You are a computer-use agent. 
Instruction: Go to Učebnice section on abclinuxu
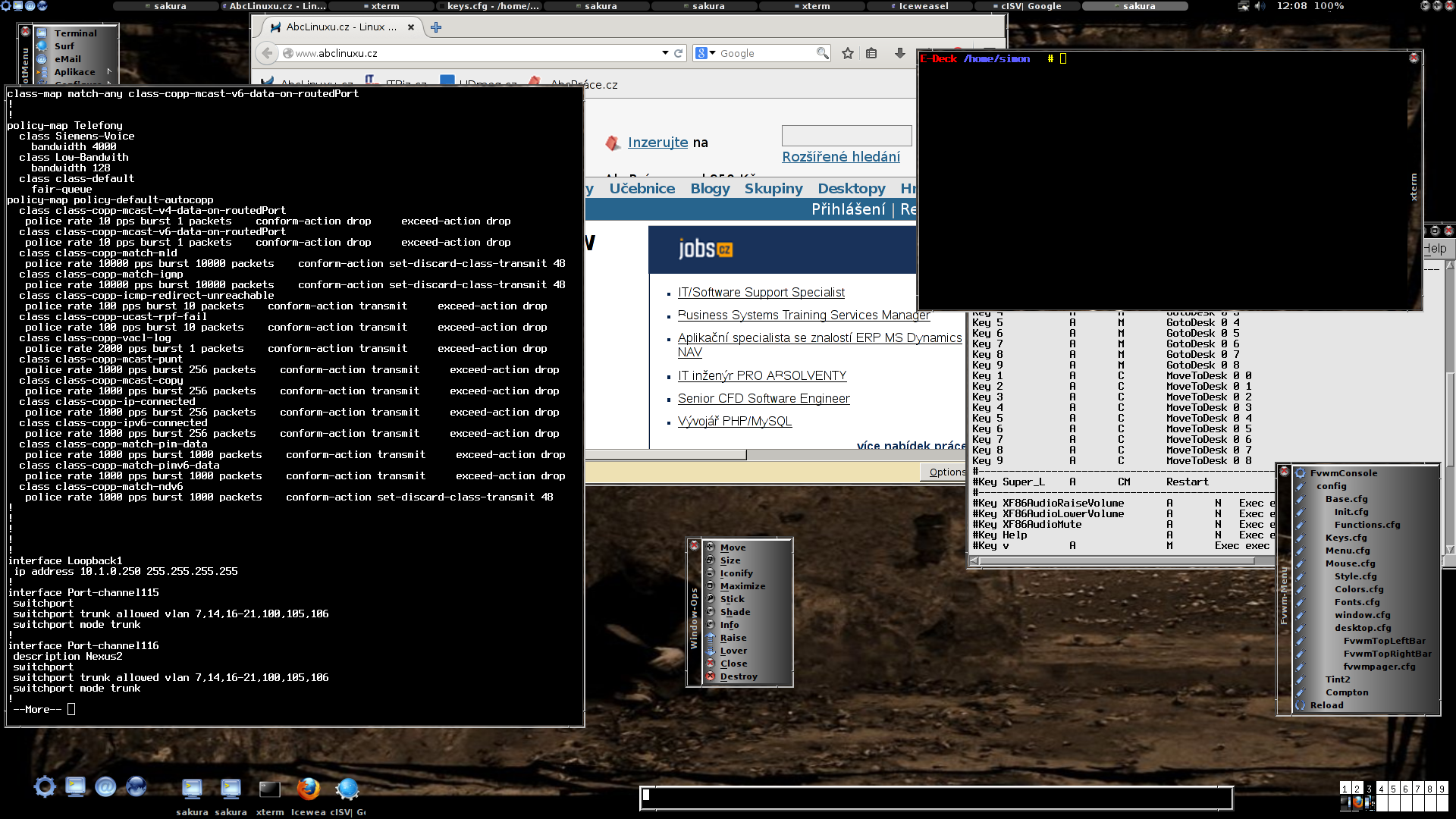(x=642, y=189)
